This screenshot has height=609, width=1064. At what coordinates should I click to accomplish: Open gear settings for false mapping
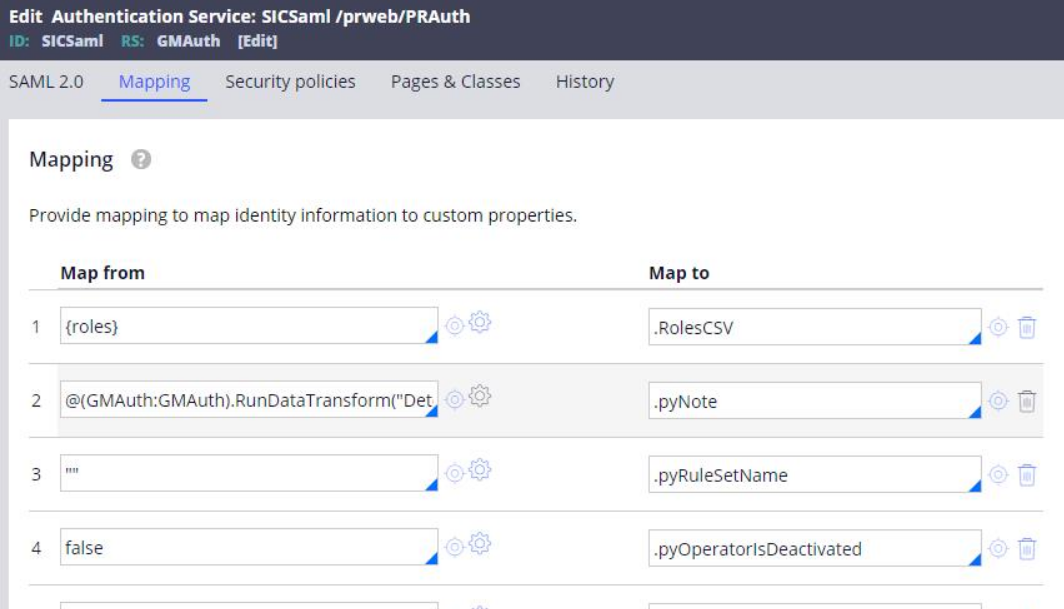coord(480,543)
